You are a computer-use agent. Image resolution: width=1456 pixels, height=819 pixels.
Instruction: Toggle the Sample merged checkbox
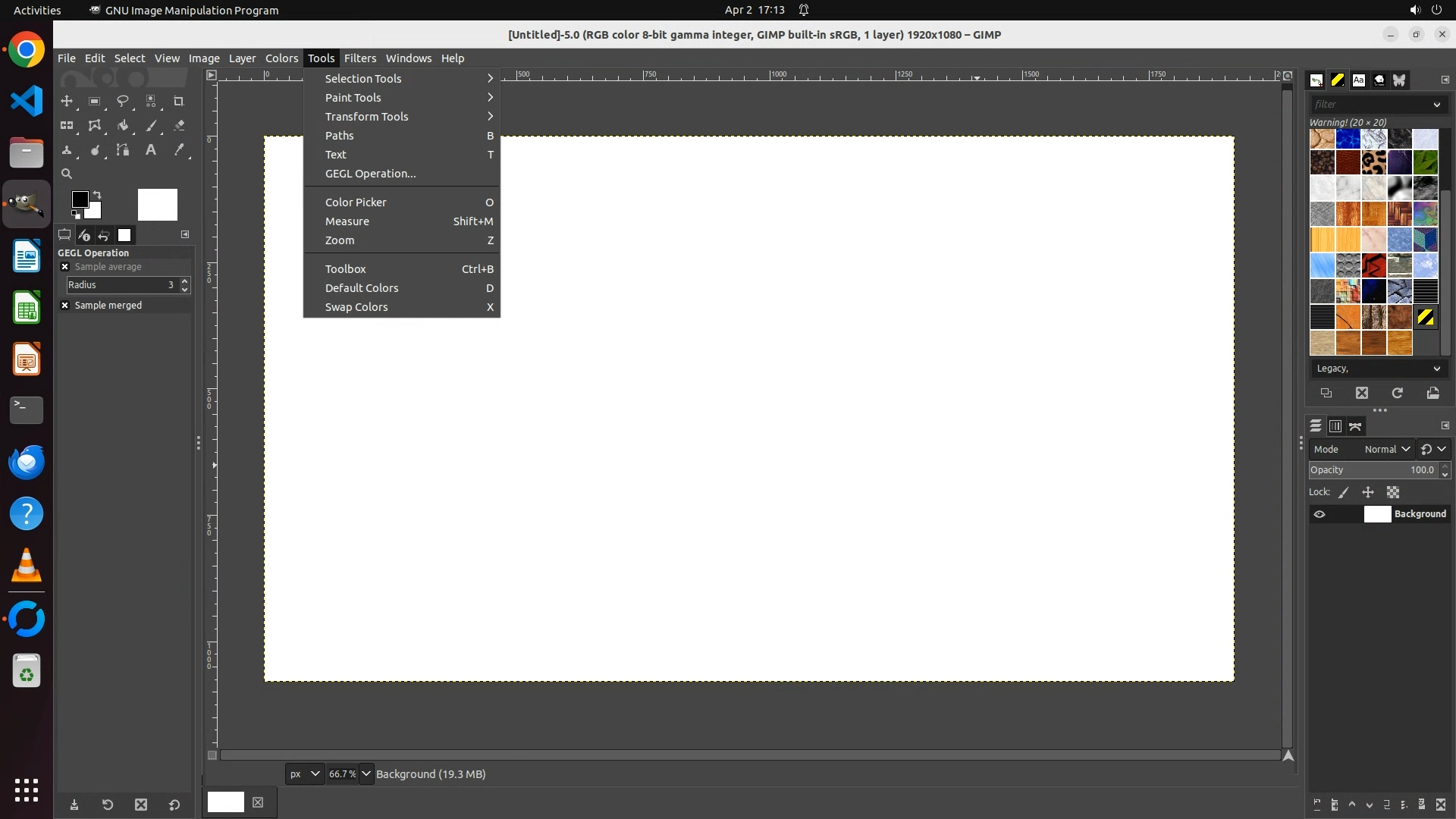pos(65,306)
